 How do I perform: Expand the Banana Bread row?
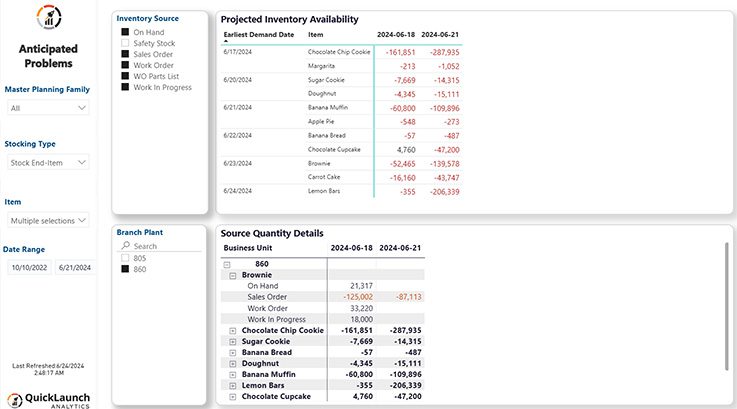click(x=233, y=352)
